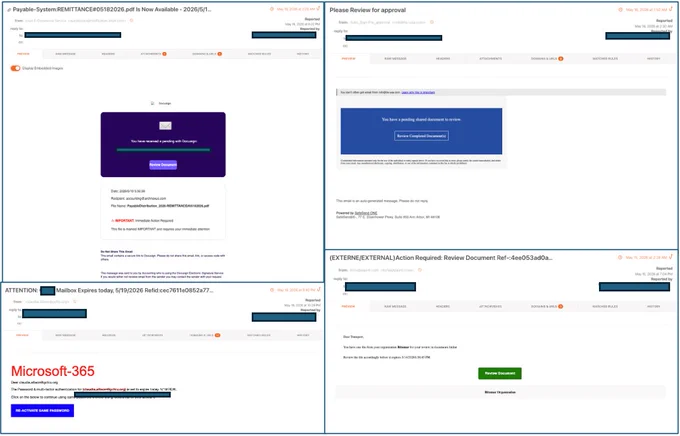Open Headers tab in Mailbox Expires email

[109, 335]
